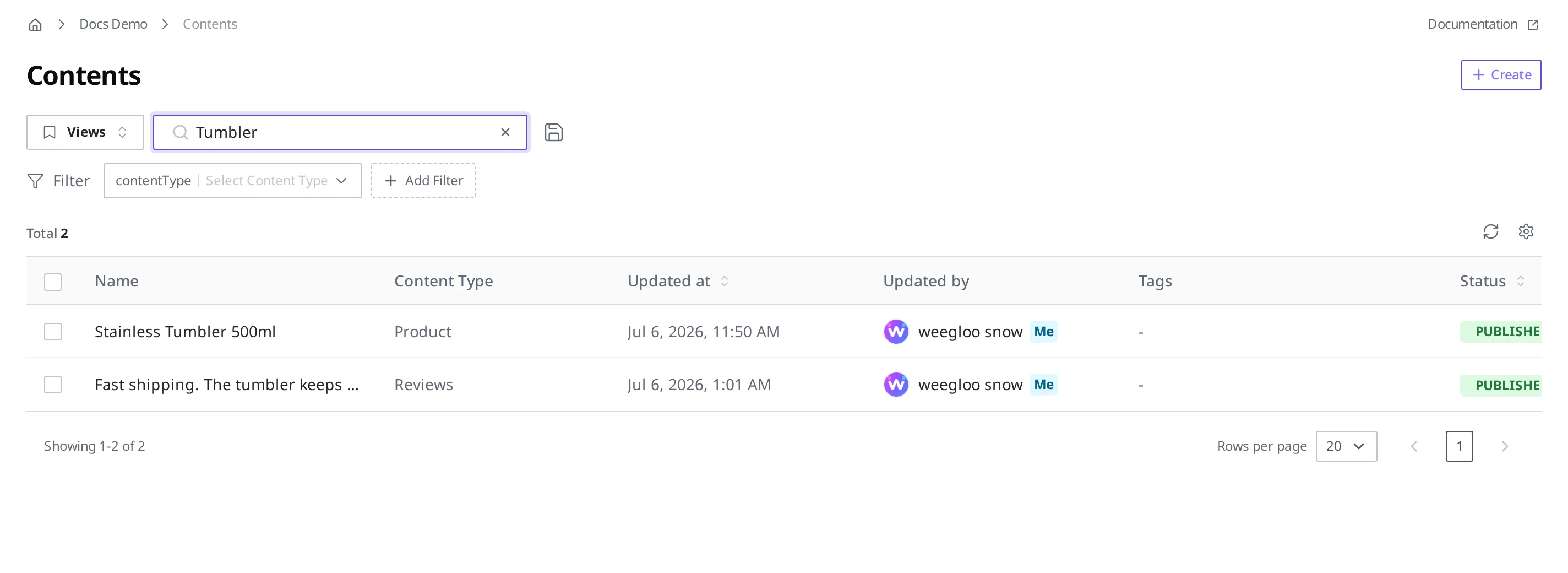Screen dimensions: 1568x573
Task: Click weegloo snow avatar in Reviews row
Action: pos(896,385)
